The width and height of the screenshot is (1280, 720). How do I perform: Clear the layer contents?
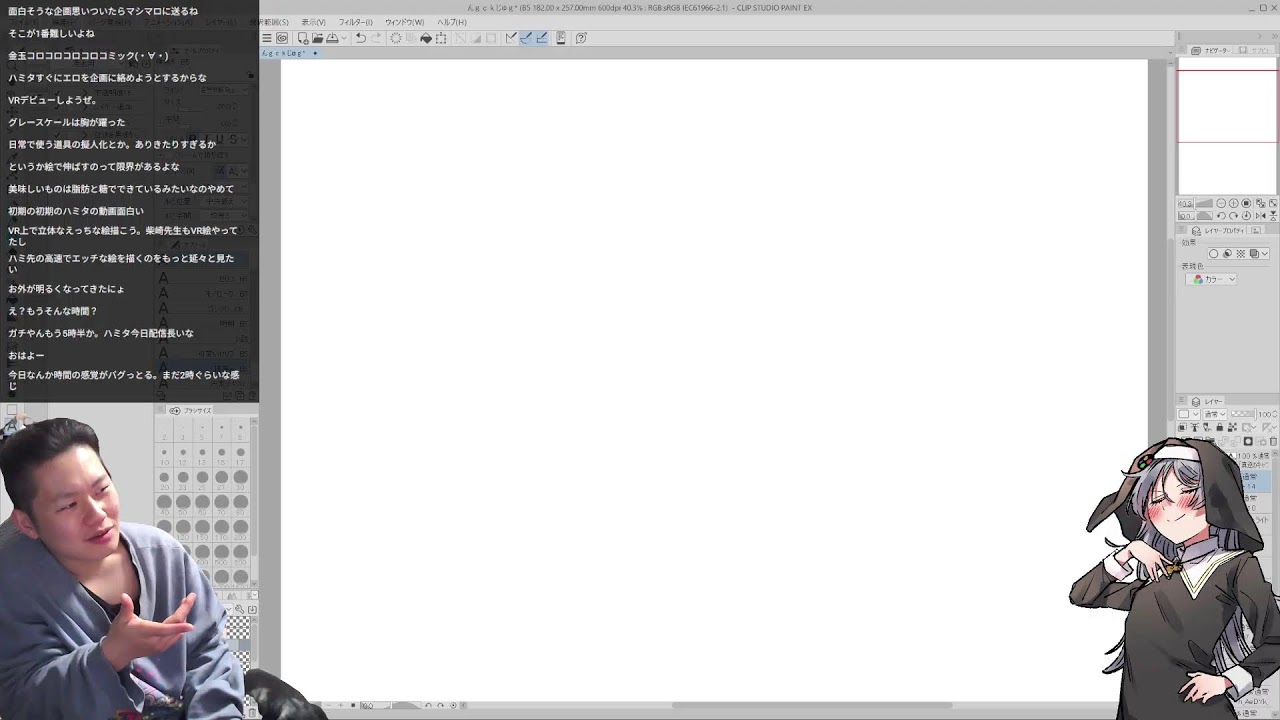396,38
